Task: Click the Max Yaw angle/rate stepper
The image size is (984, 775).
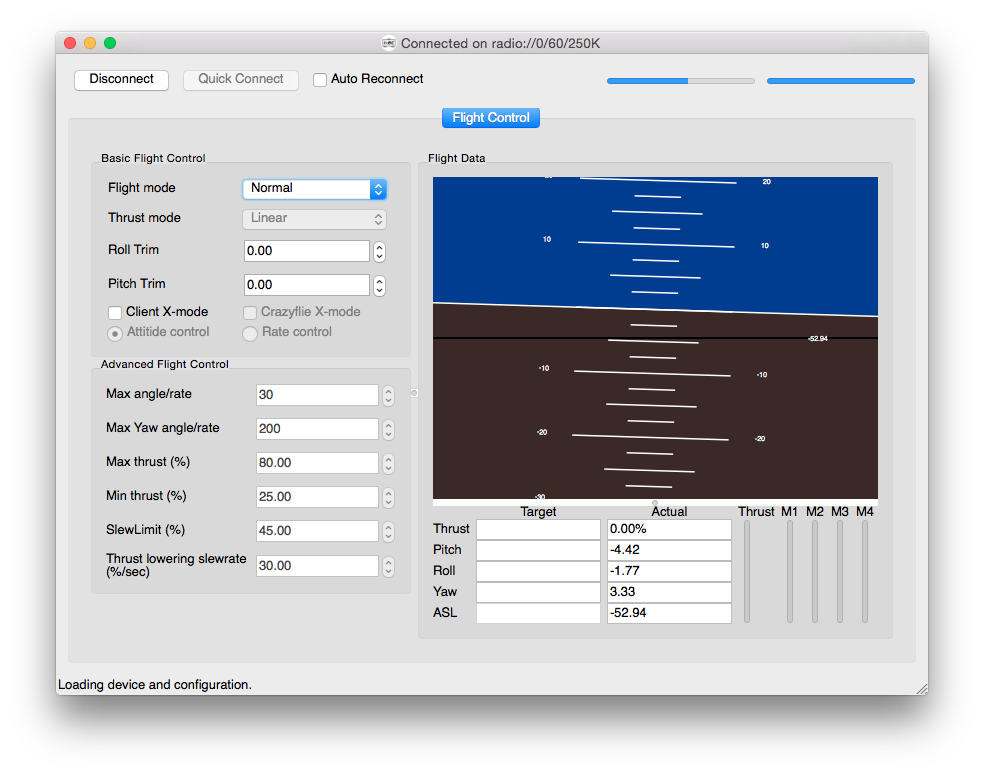Action: [x=388, y=429]
